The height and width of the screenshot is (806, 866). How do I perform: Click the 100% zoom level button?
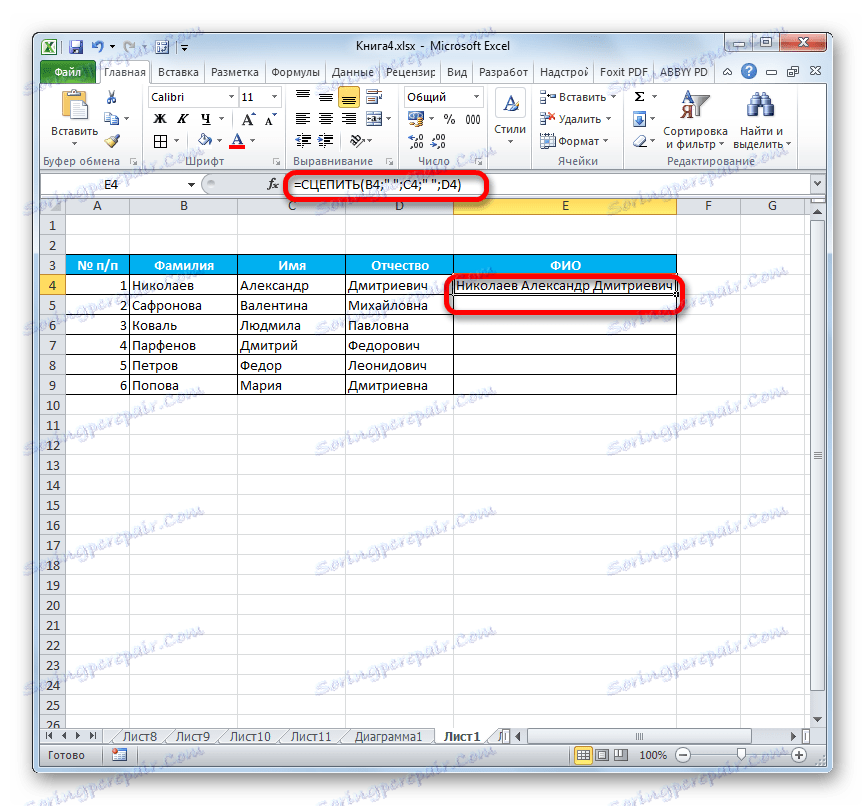click(653, 755)
